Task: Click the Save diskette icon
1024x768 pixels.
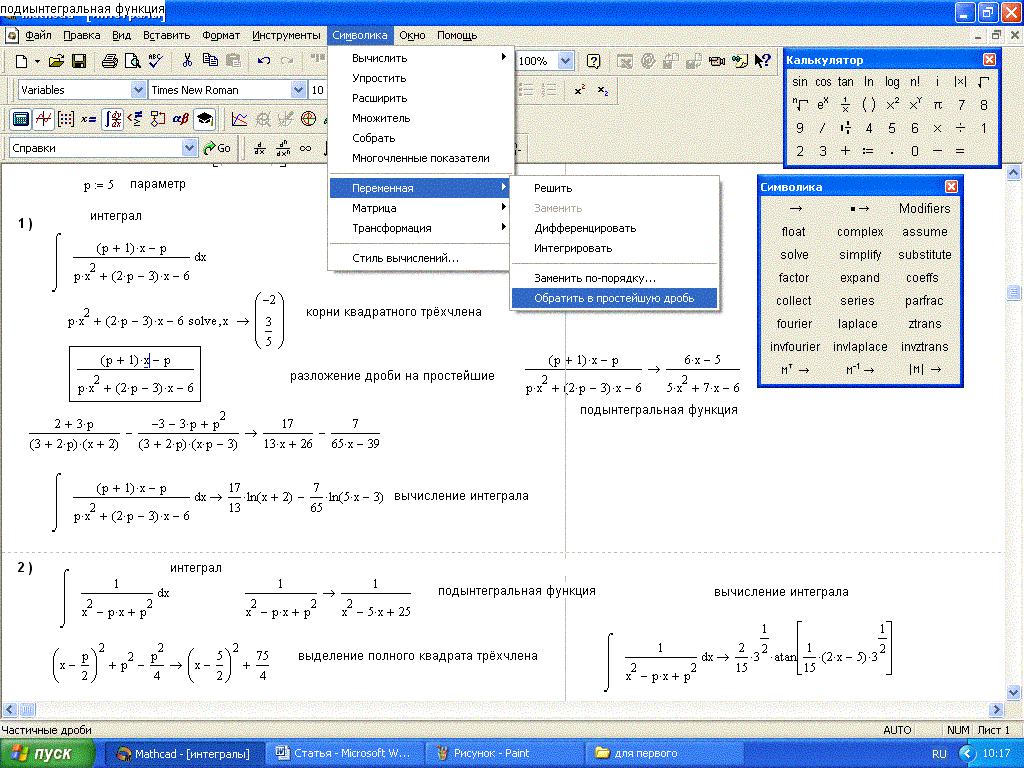Action: point(79,61)
